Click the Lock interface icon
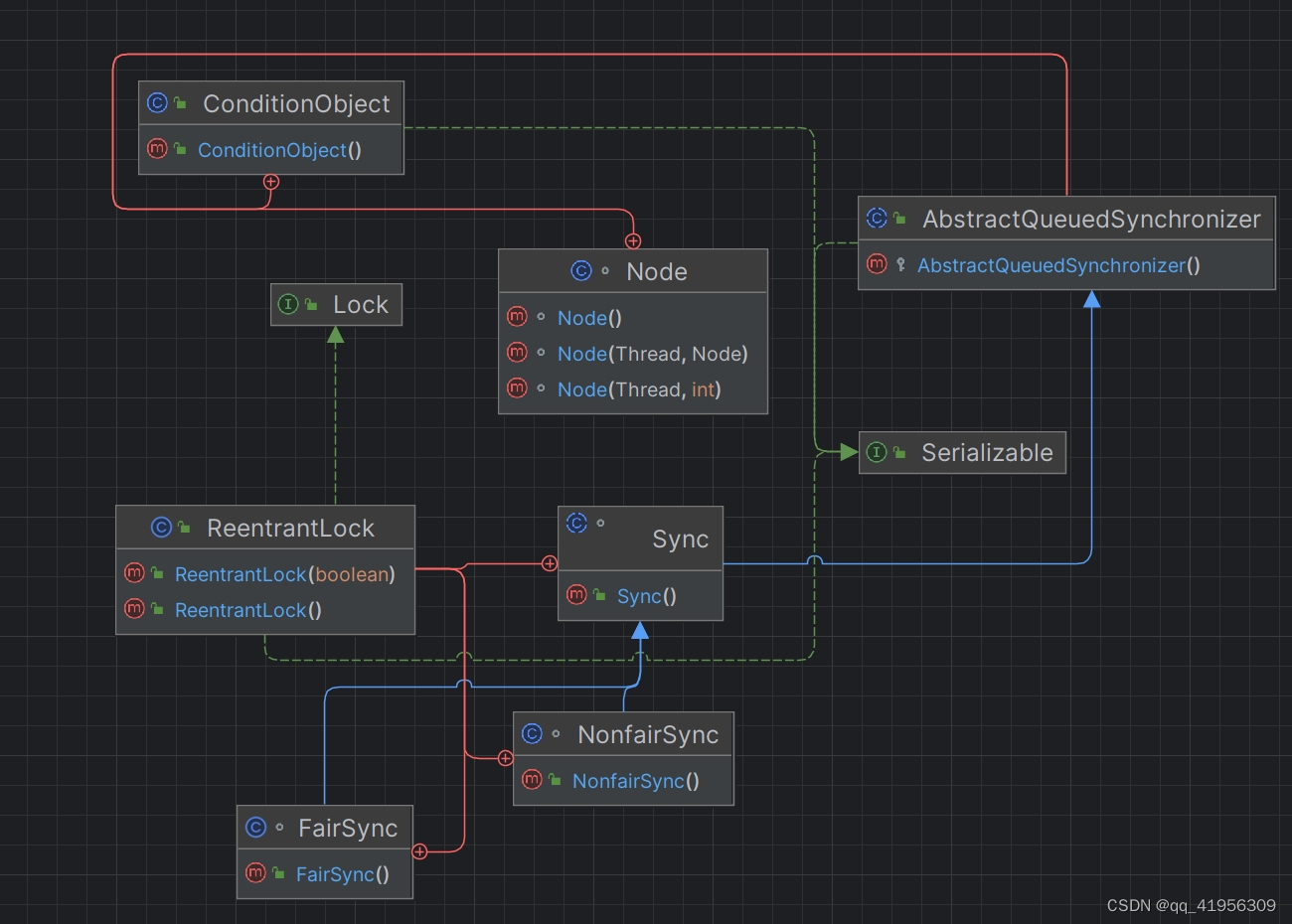The image size is (1292, 924). (288, 304)
